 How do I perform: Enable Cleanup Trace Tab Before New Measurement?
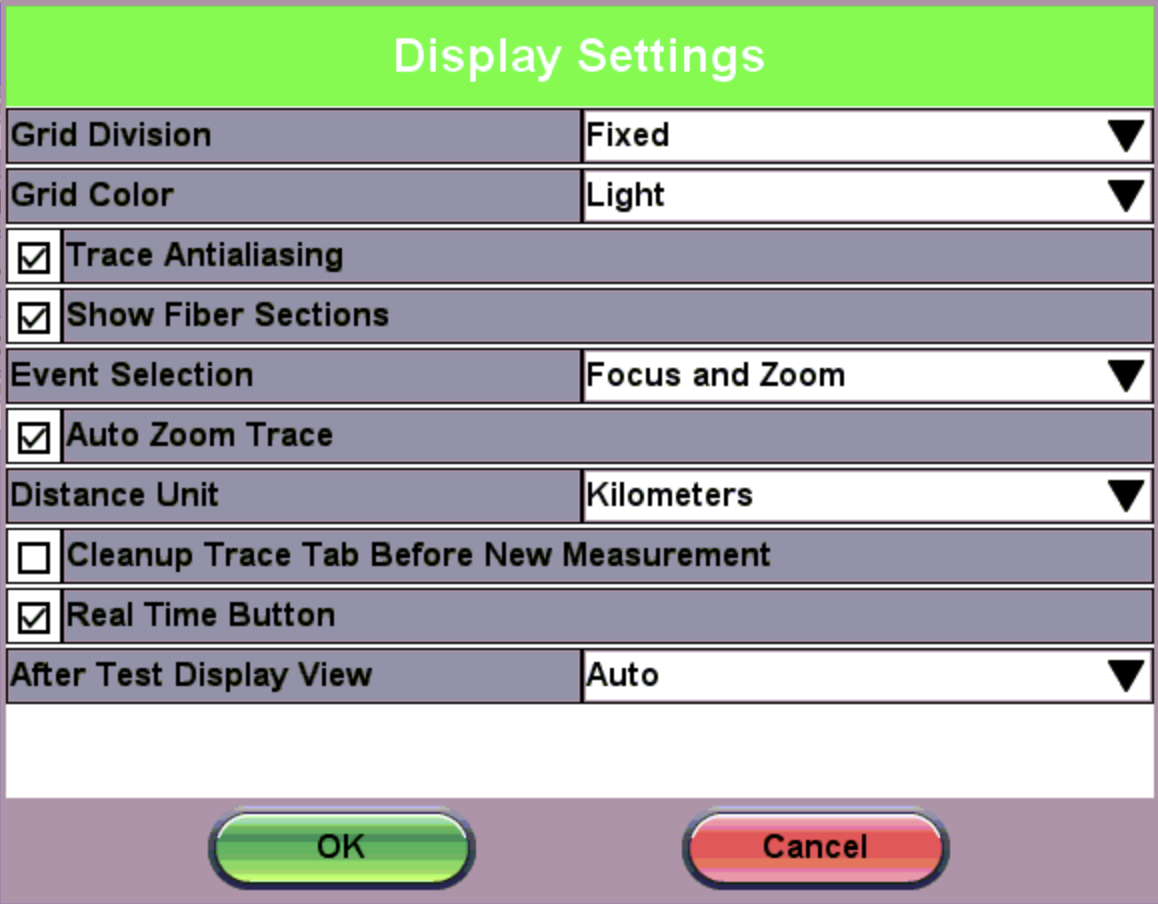(34, 557)
